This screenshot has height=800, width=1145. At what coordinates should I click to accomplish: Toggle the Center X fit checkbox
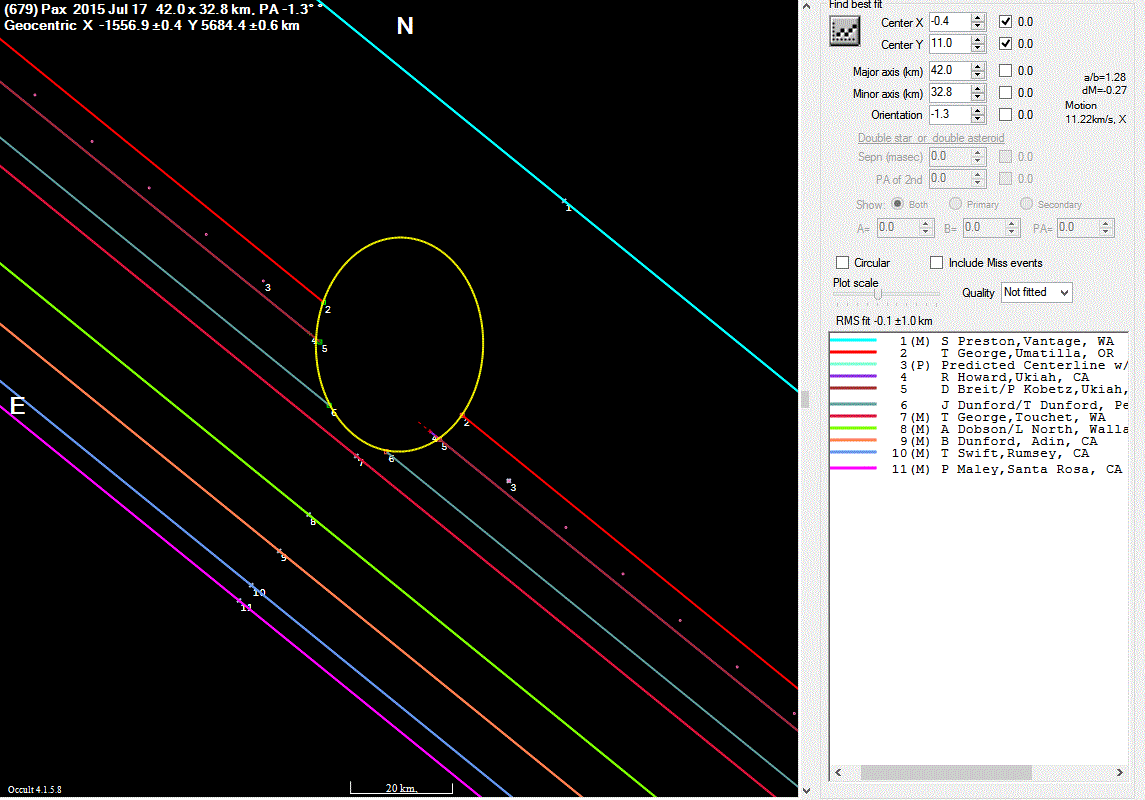point(1006,22)
